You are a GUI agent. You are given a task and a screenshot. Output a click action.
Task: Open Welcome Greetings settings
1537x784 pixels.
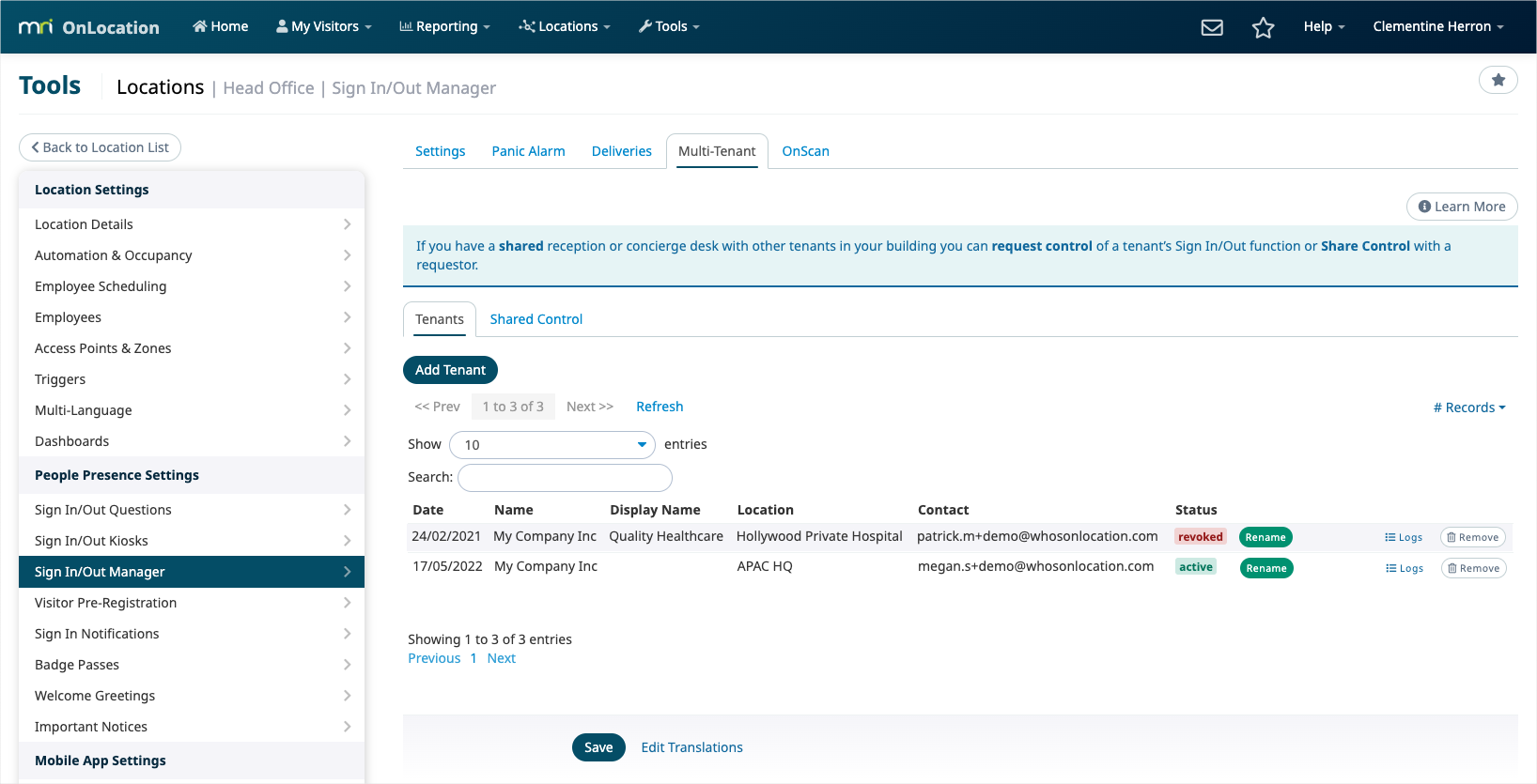(x=192, y=696)
